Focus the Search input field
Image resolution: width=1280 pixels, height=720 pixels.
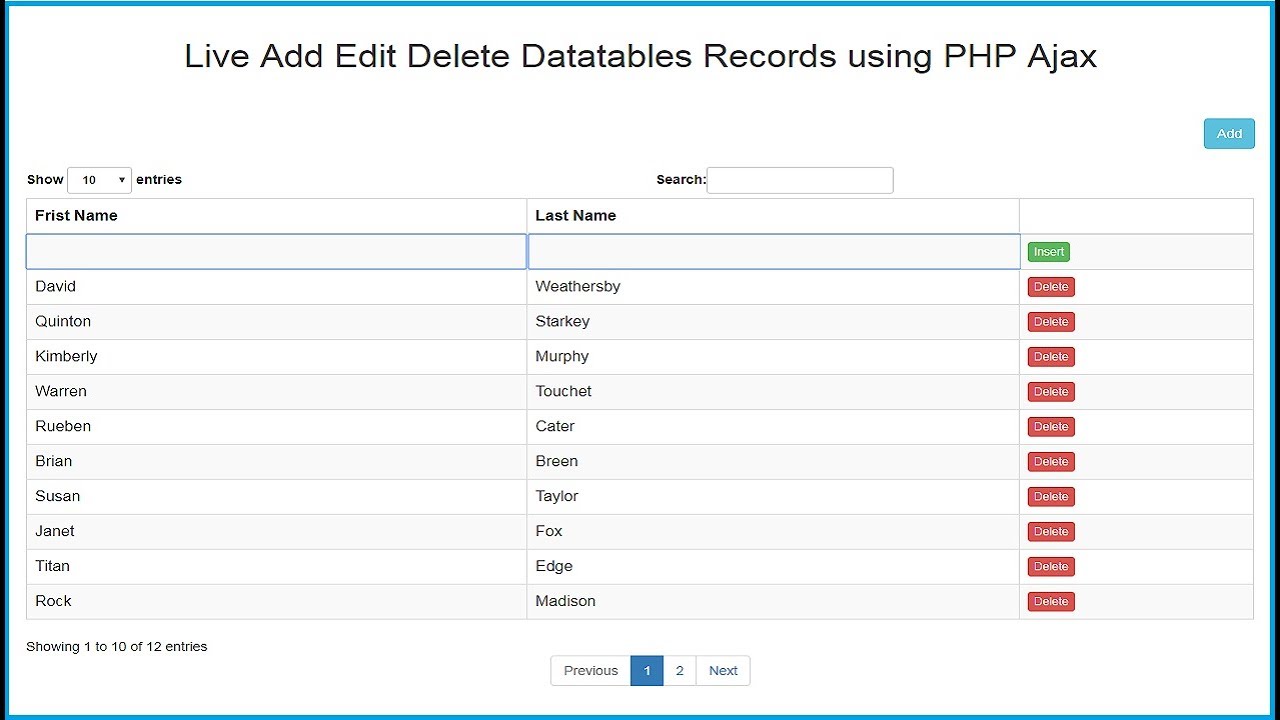pos(799,180)
